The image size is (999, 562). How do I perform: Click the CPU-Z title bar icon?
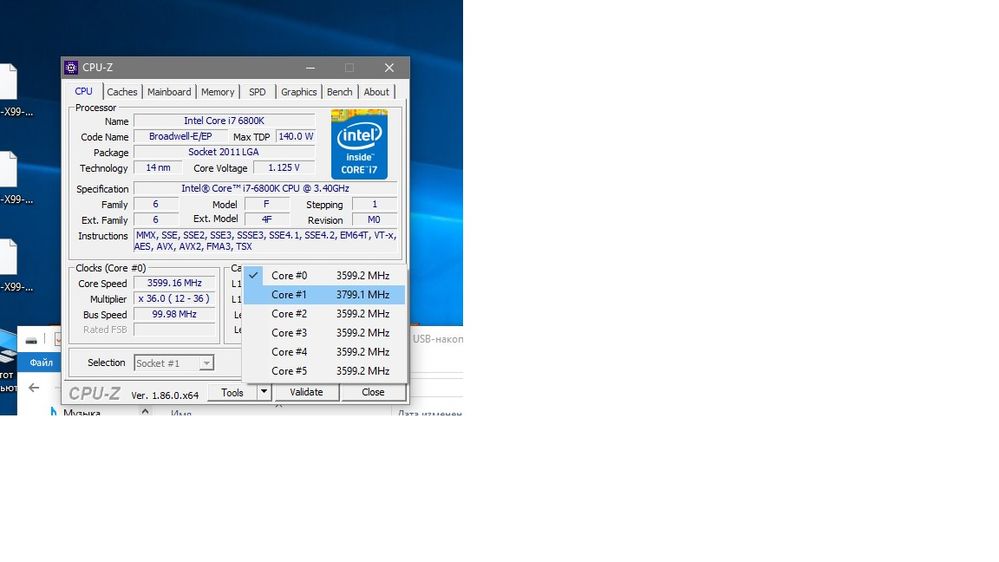point(71,68)
